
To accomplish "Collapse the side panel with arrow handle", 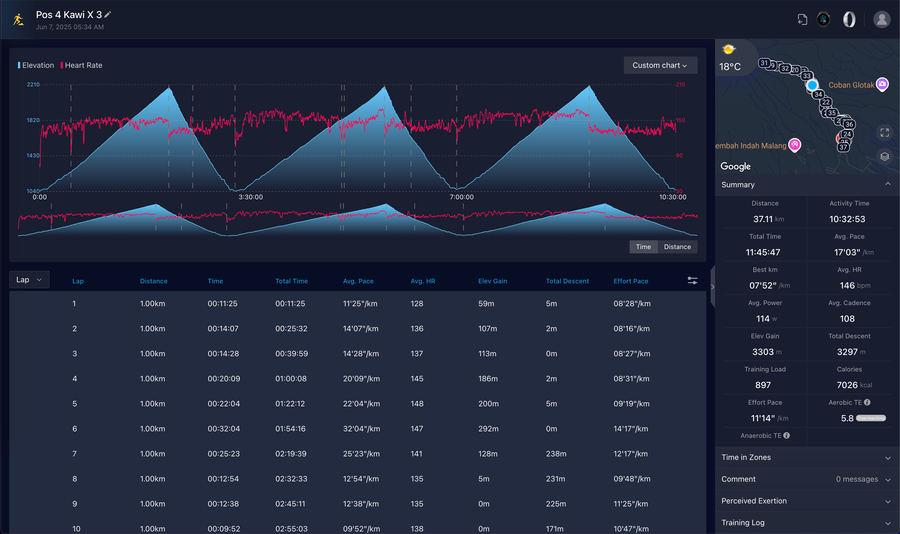I will click(712, 286).
